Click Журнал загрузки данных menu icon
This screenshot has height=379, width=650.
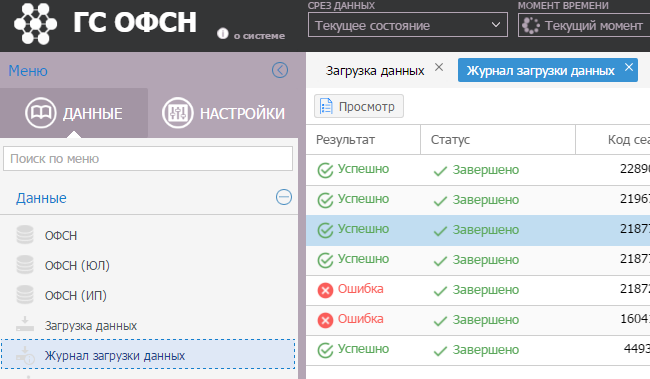point(25,355)
